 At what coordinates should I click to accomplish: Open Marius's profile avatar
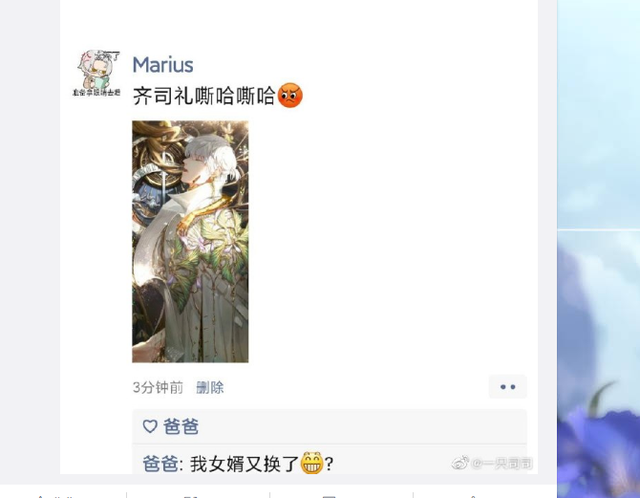[x=97, y=73]
